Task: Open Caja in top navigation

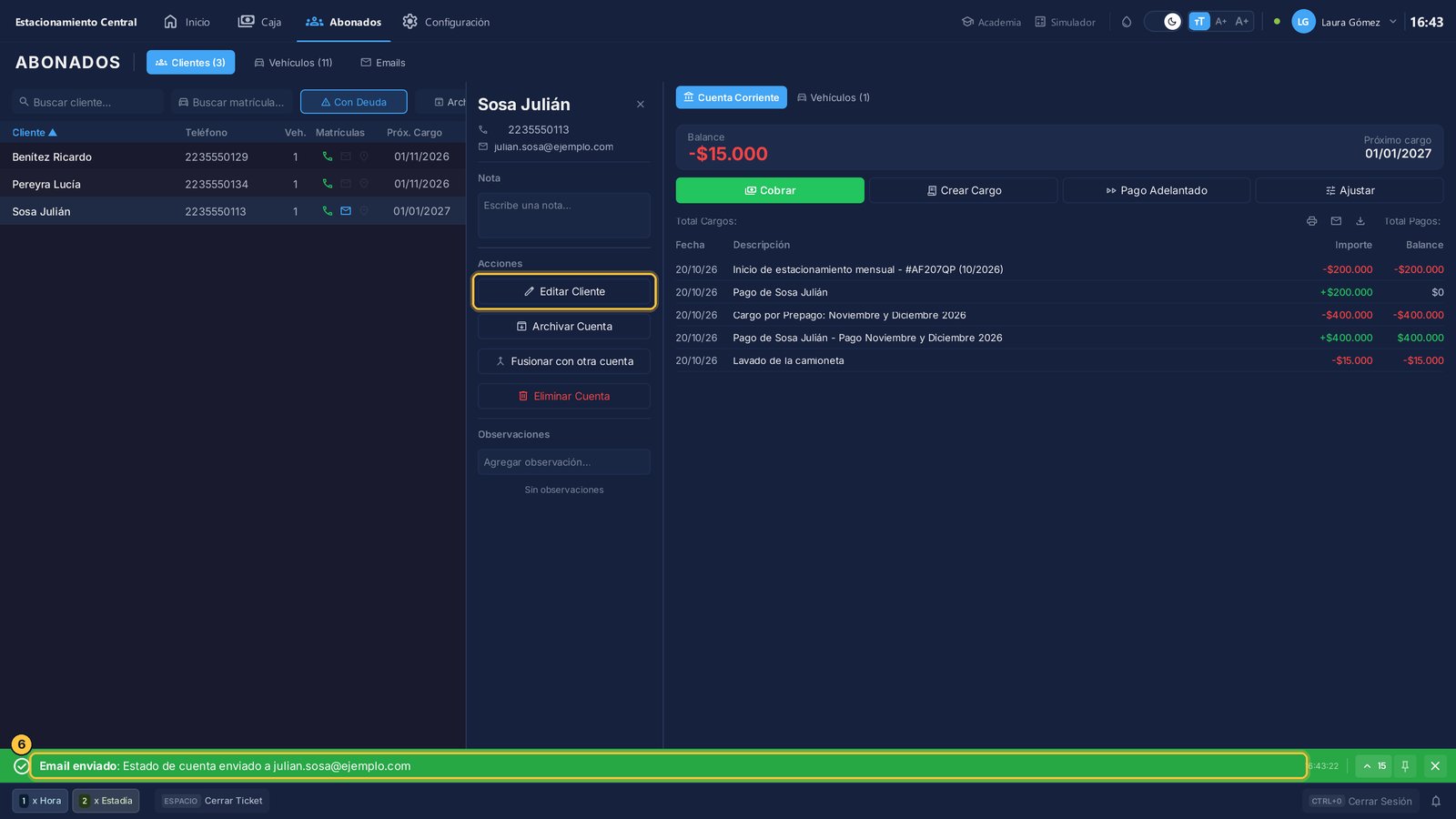Action: [x=259, y=22]
